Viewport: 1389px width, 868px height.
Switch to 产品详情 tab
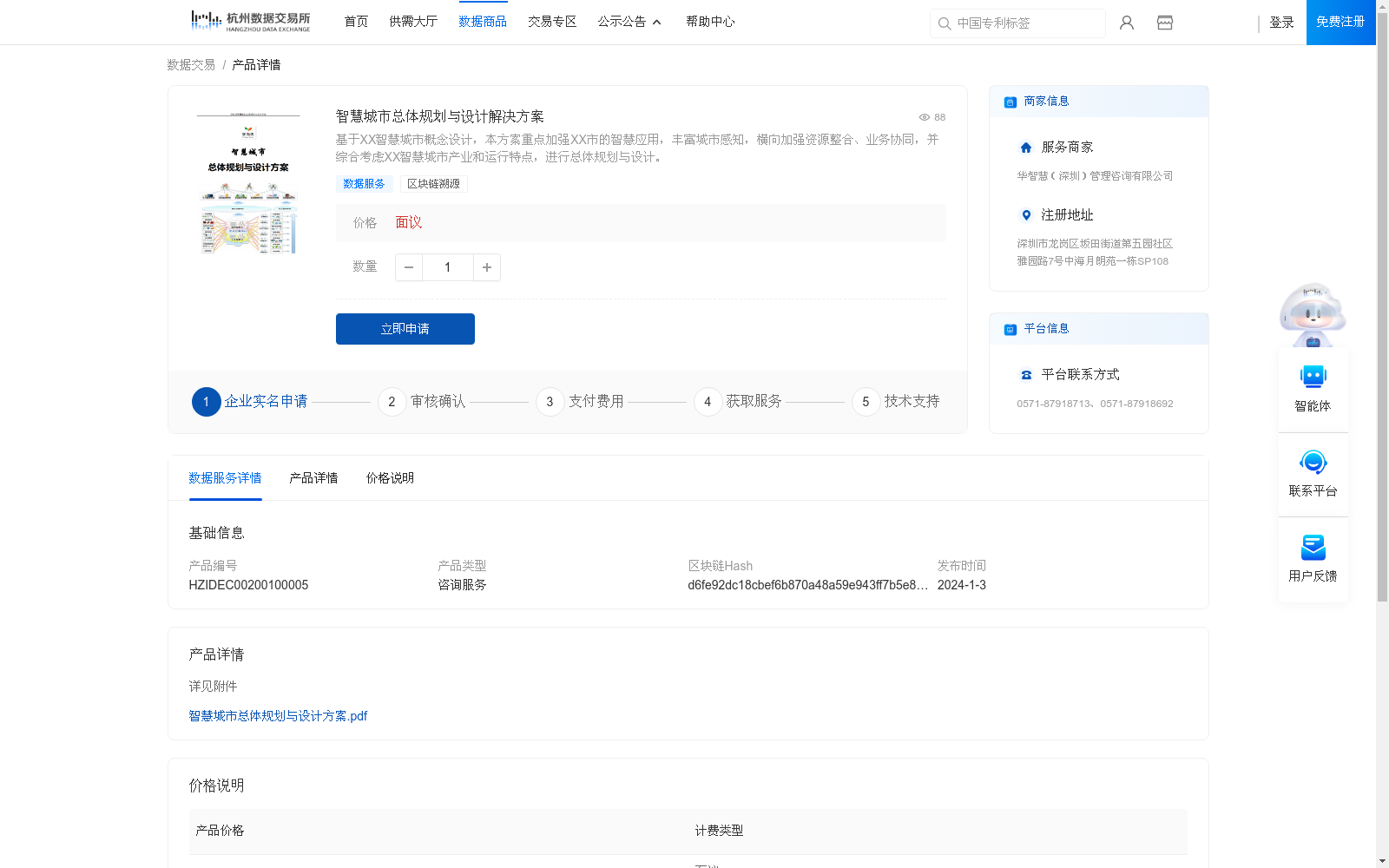click(x=313, y=478)
